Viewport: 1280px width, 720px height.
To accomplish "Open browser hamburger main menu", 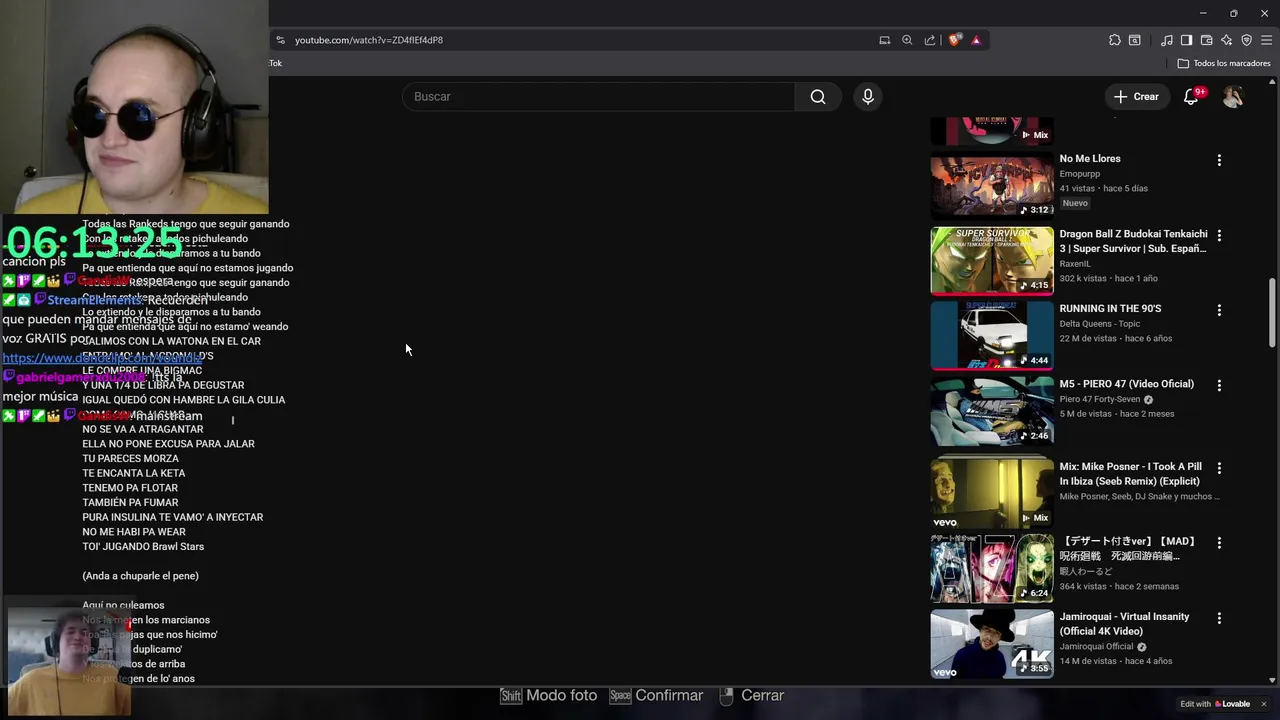I will coord(1267,40).
